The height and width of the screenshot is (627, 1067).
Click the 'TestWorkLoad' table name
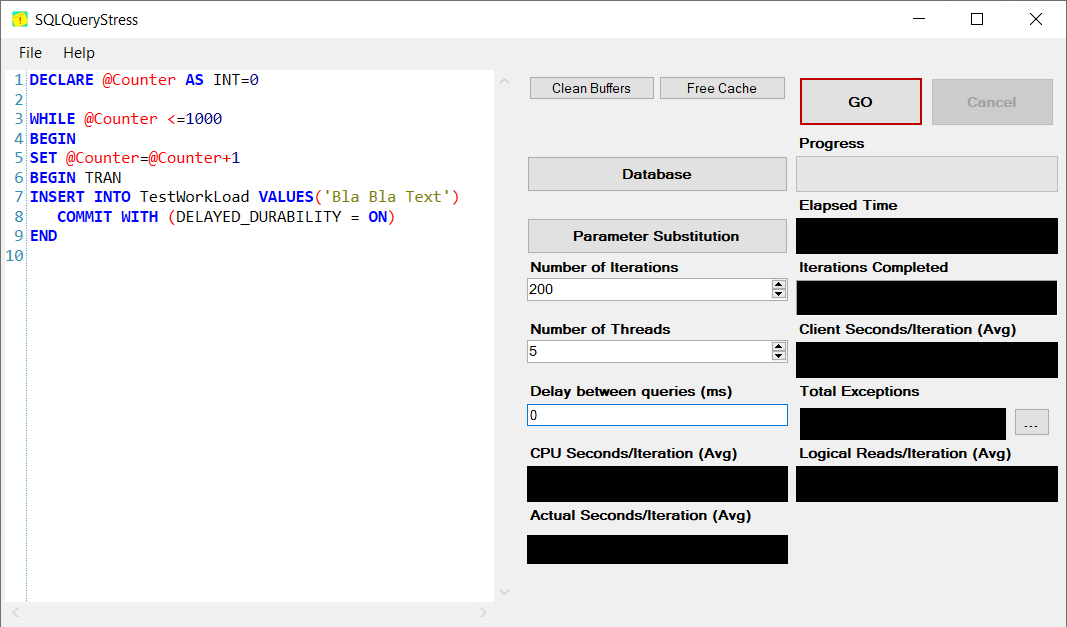point(195,197)
